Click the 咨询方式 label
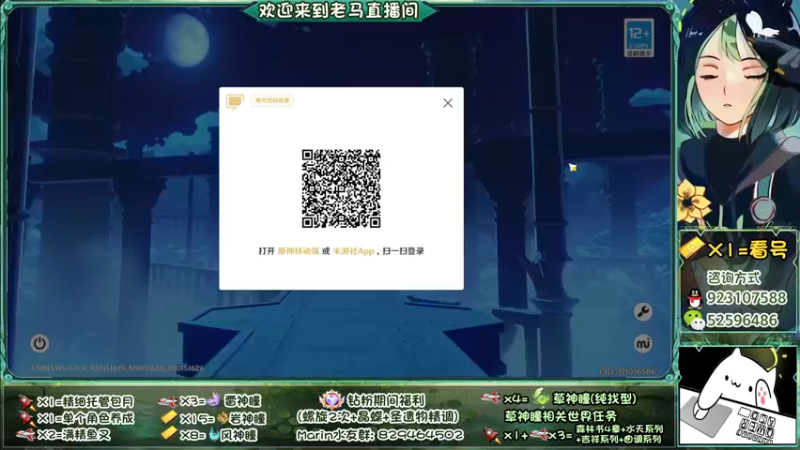The width and height of the screenshot is (800, 450). click(734, 278)
